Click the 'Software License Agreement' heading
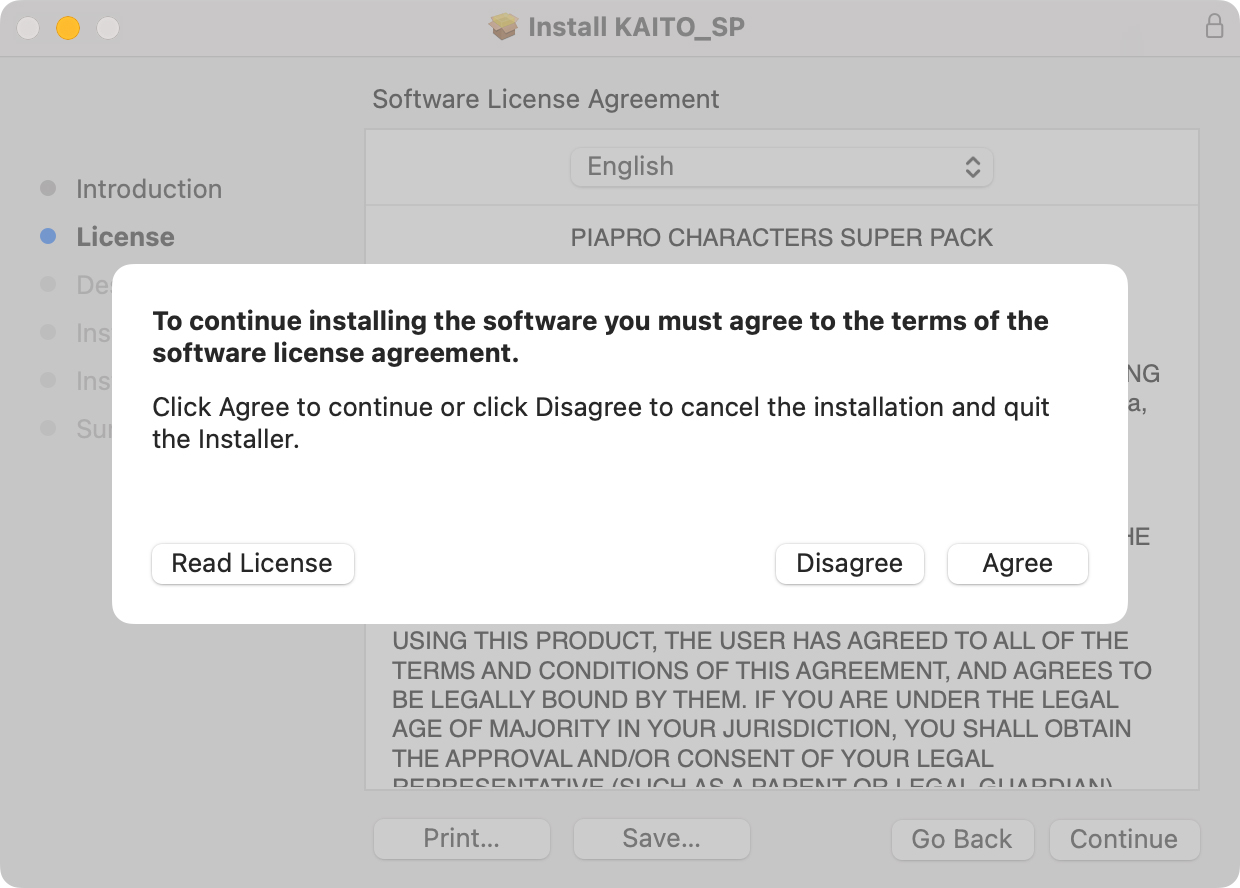 pyautogui.click(x=546, y=100)
